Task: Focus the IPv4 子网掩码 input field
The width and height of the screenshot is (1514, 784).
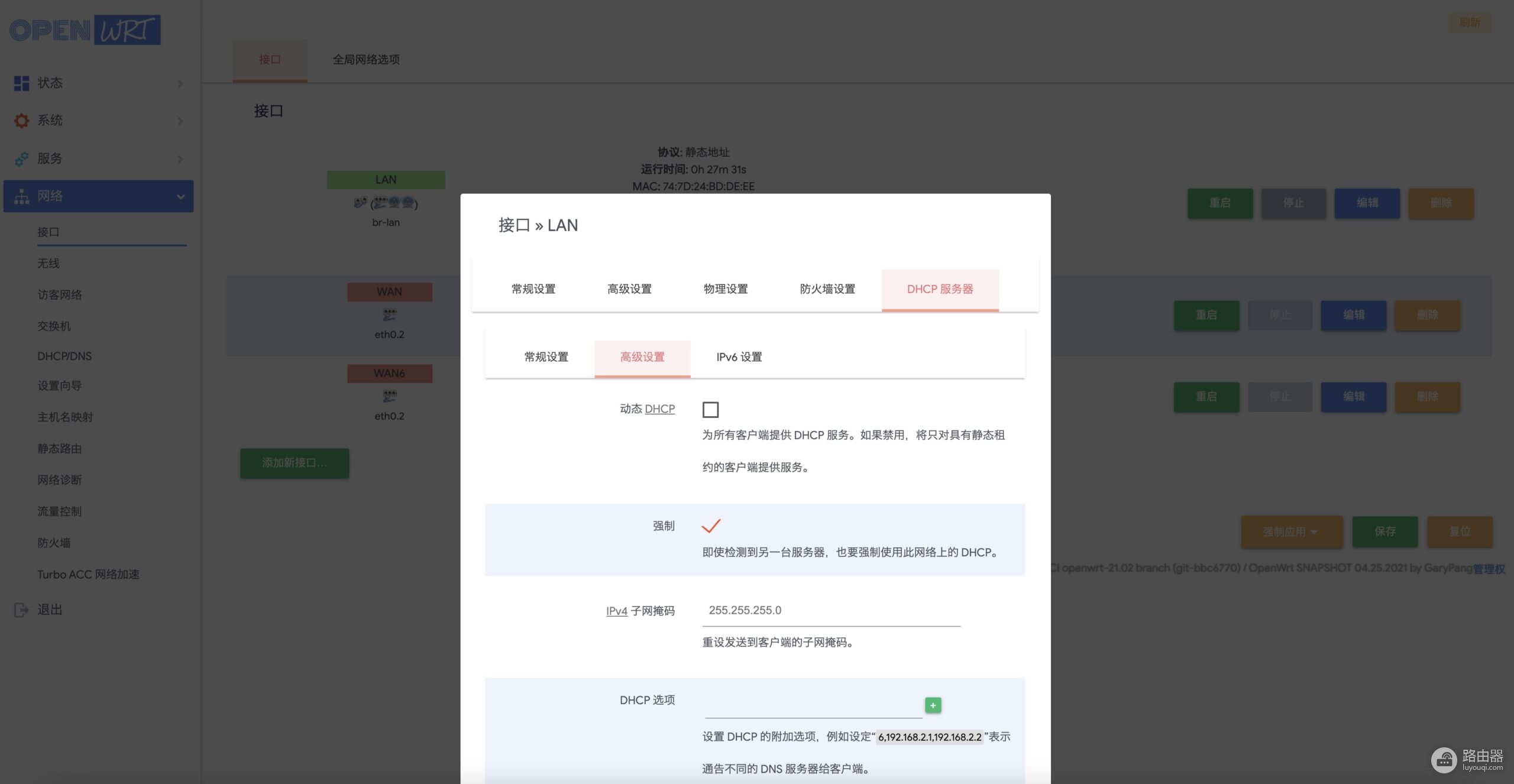Action: point(831,611)
